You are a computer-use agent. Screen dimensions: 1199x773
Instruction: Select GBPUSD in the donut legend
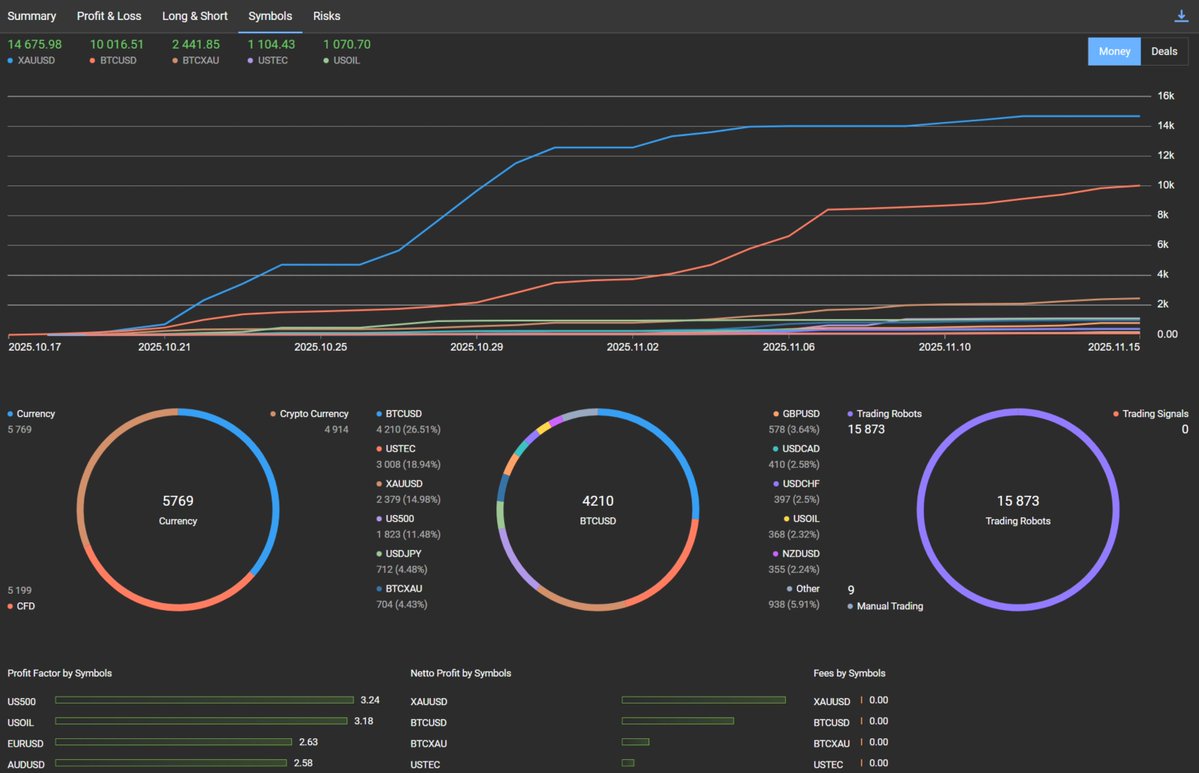point(796,414)
